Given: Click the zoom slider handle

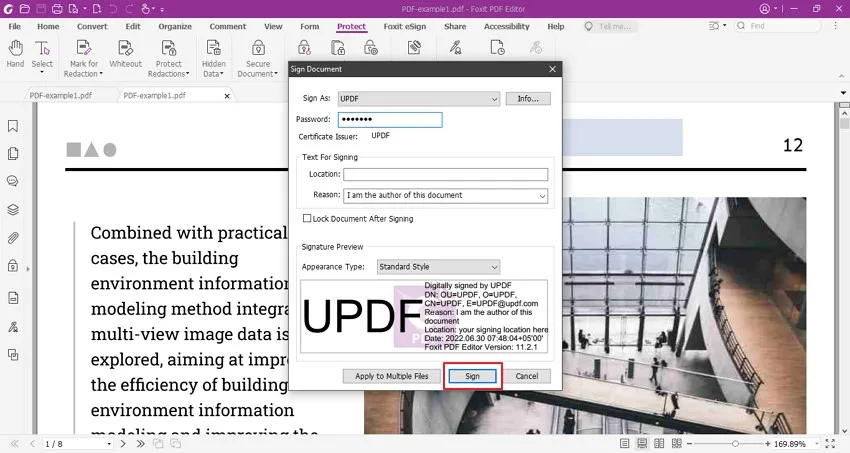Looking at the screenshot, I should 735,444.
